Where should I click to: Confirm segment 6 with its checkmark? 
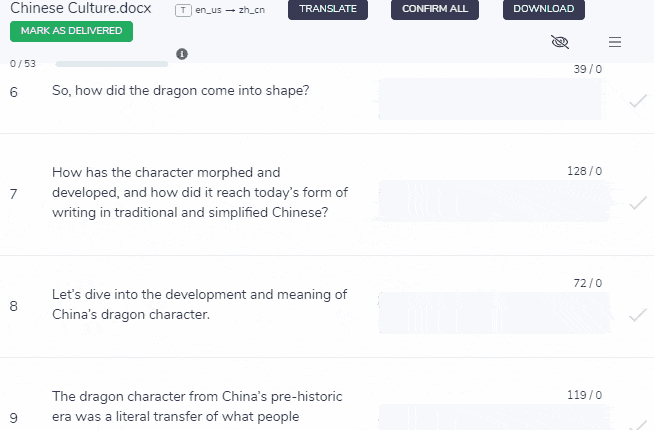[637, 101]
